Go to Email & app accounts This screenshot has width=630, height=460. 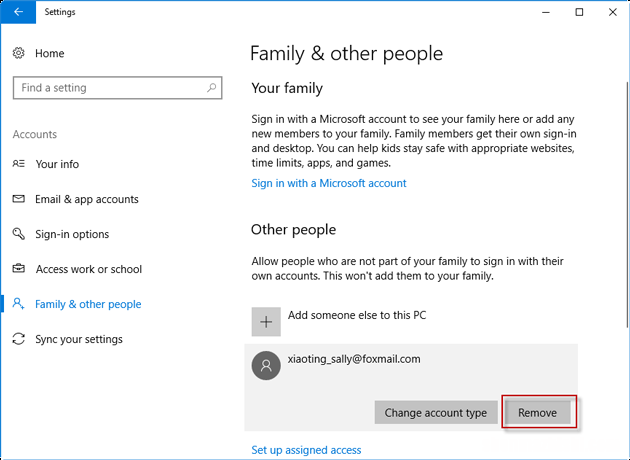point(86,199)
